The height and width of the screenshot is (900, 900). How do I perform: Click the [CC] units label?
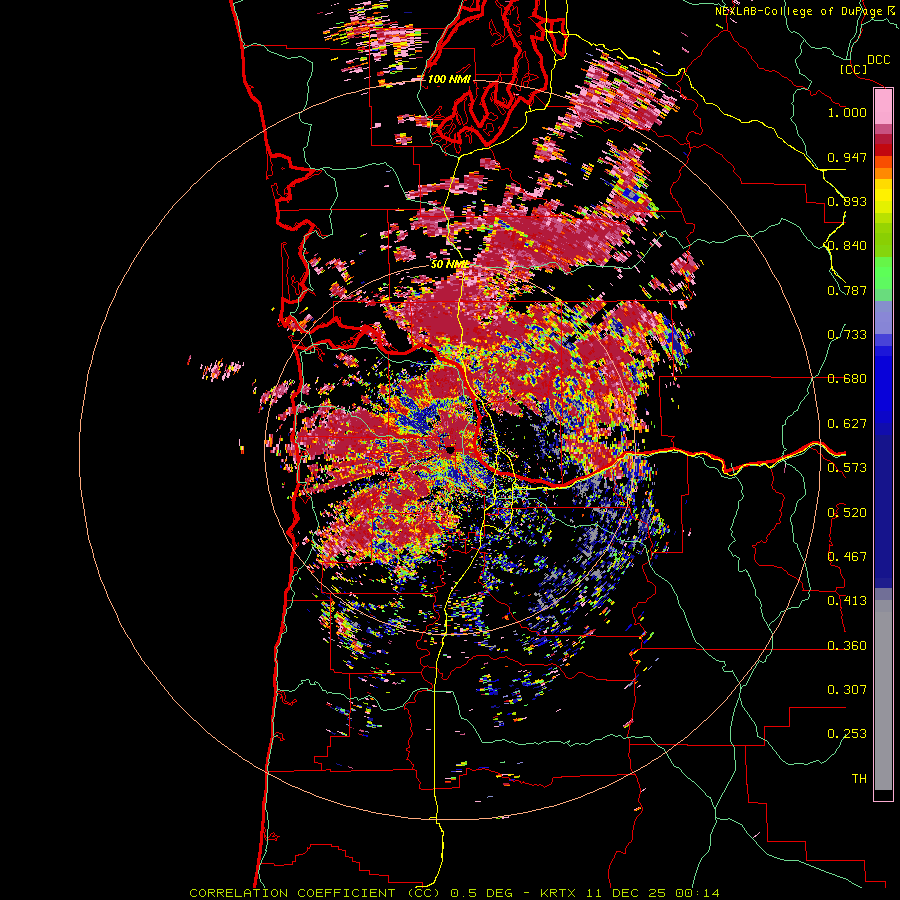854,69
